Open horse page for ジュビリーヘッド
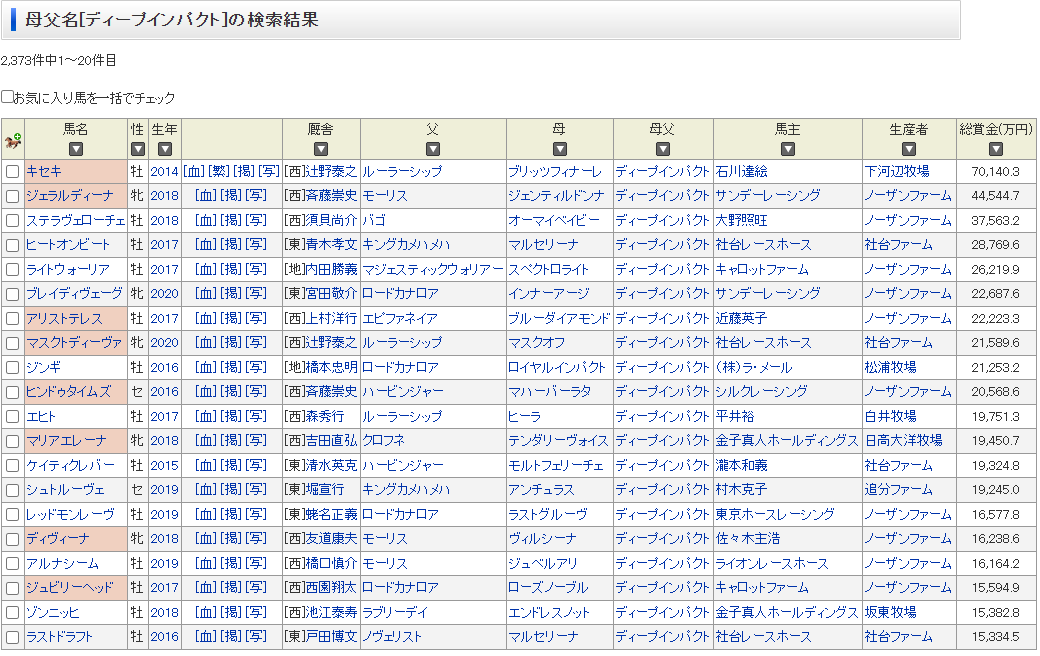The width and height of the screenshot is (1040, 656). [70, 588]
